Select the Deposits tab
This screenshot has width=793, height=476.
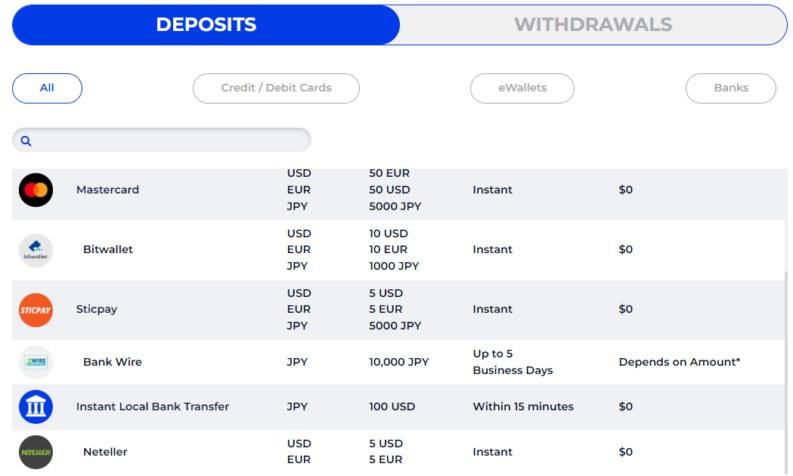tap(206, 25)
